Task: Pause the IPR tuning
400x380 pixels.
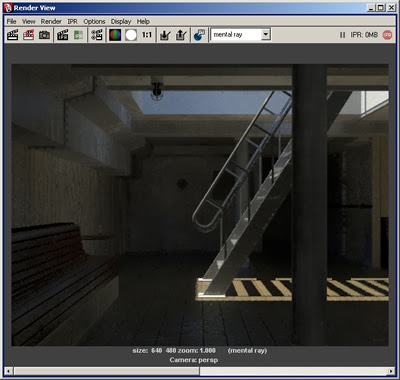Action: point(342,35)
